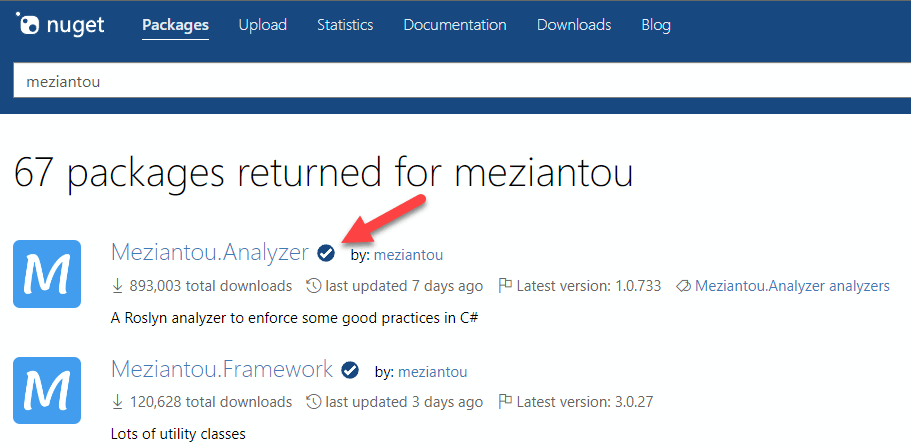Click latest version flag icon for Meziantou.Analyzer
The height and width of the screenshot is (448, 911).
coord(505,286)
